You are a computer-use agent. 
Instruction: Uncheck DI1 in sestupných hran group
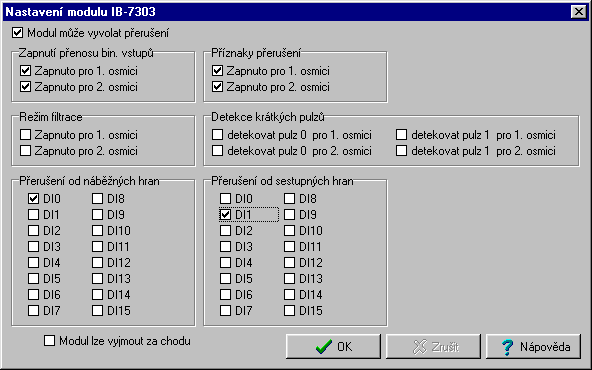click(225, 214)
